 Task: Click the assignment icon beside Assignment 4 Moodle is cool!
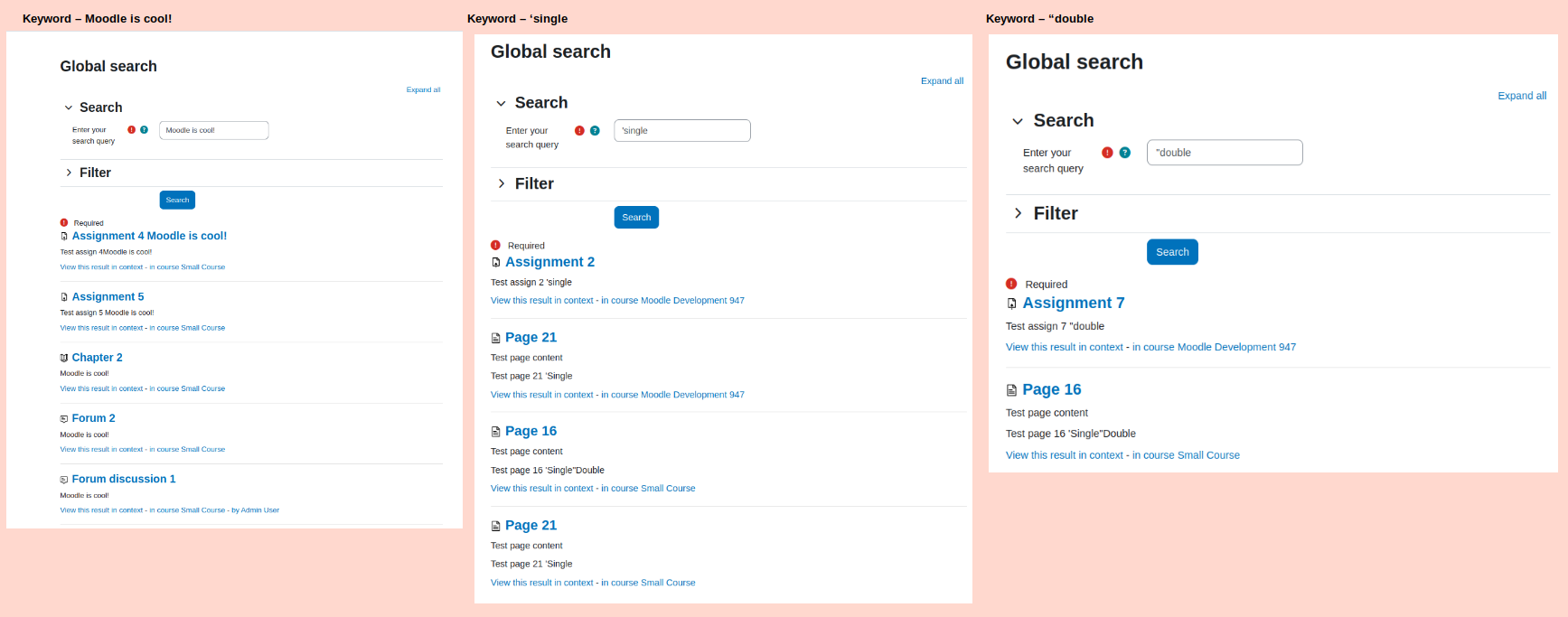(x=64, y=236)
